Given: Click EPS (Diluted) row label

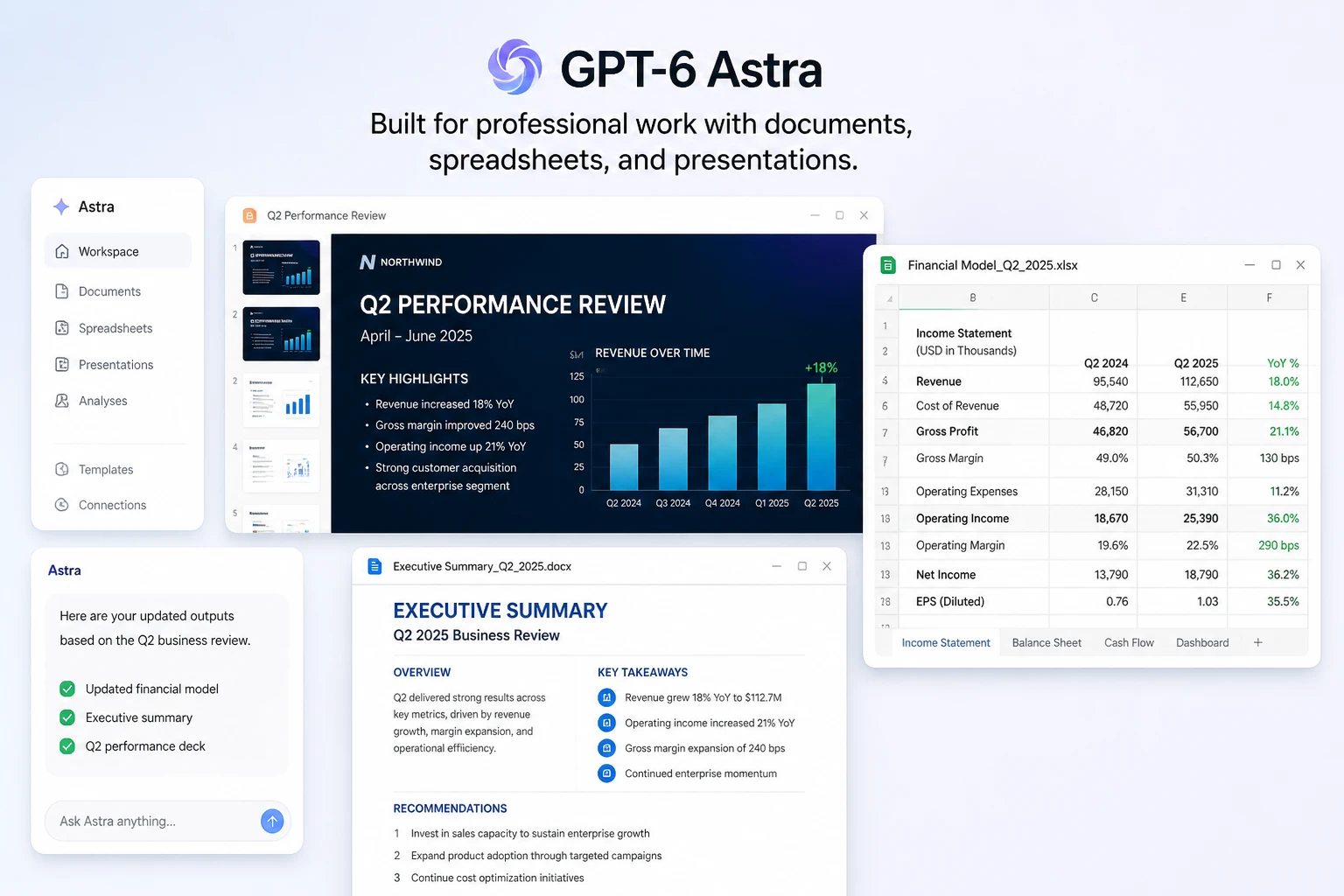Looking at the screenshot, I should point(950,601).
